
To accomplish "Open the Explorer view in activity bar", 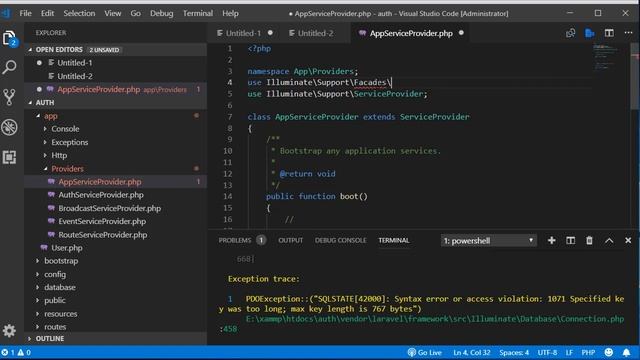I will [9, 38].
